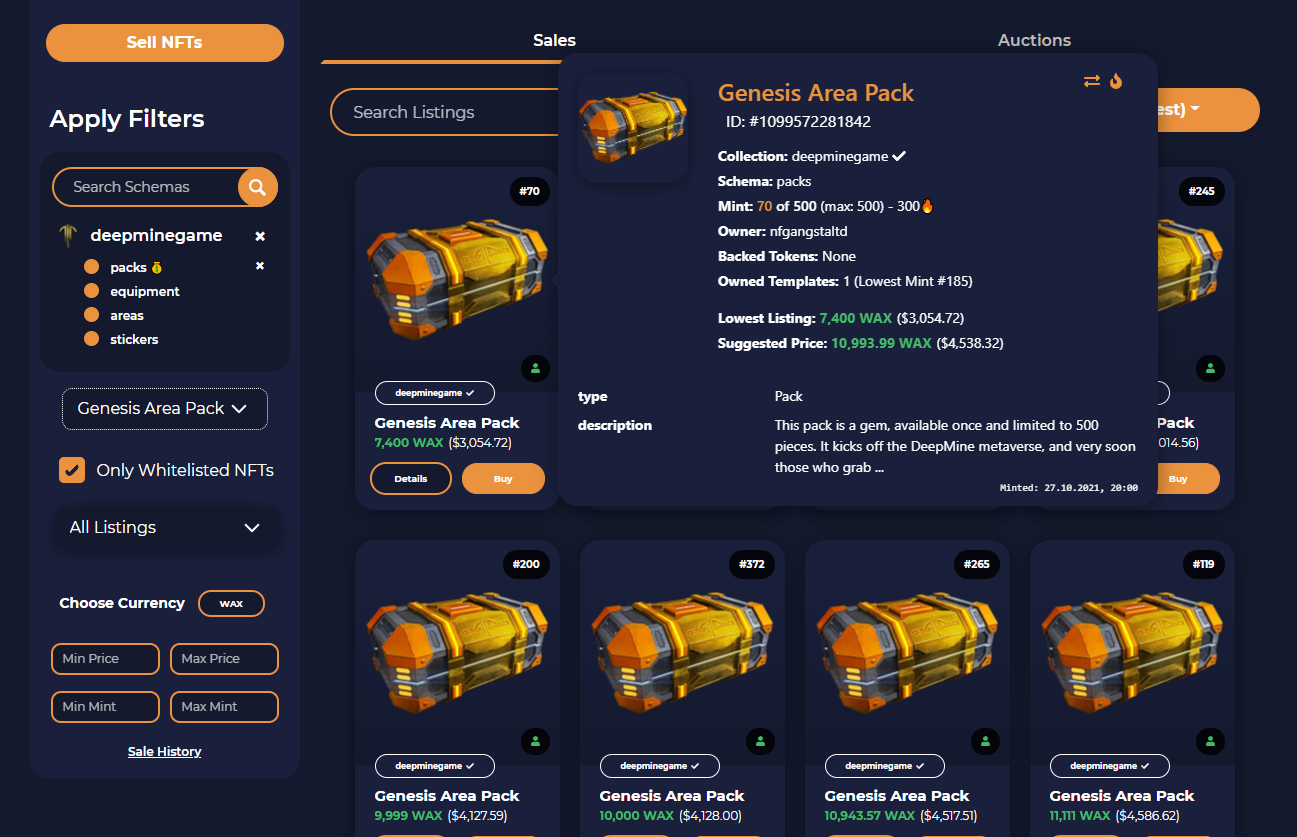Click the 10,943.57 WAX price text

870,816
